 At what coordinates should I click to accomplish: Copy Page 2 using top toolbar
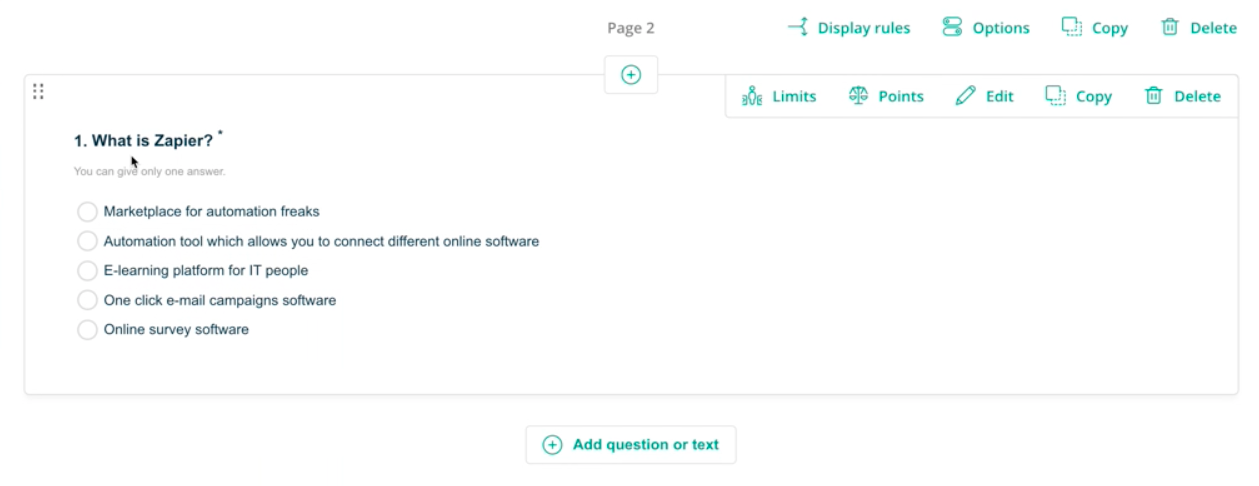[1094, 28]
